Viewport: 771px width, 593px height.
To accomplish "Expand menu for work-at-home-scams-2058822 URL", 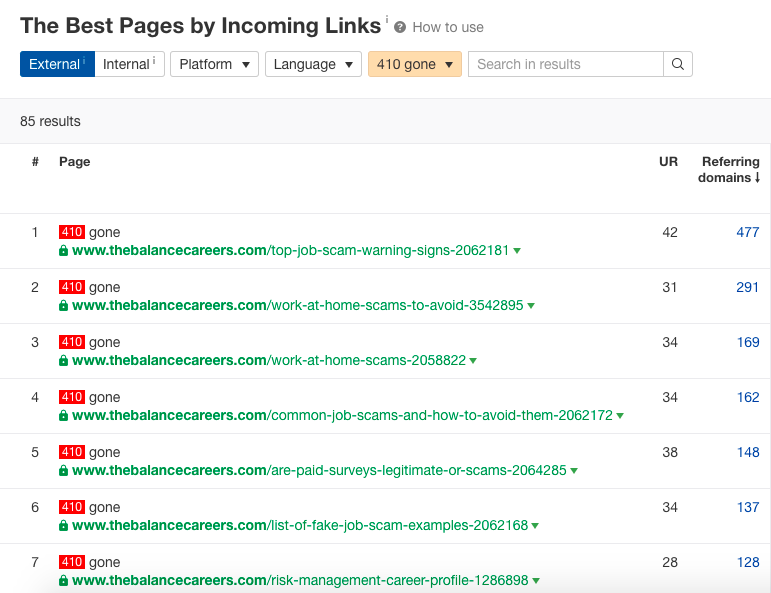I will tap(473, 361).
